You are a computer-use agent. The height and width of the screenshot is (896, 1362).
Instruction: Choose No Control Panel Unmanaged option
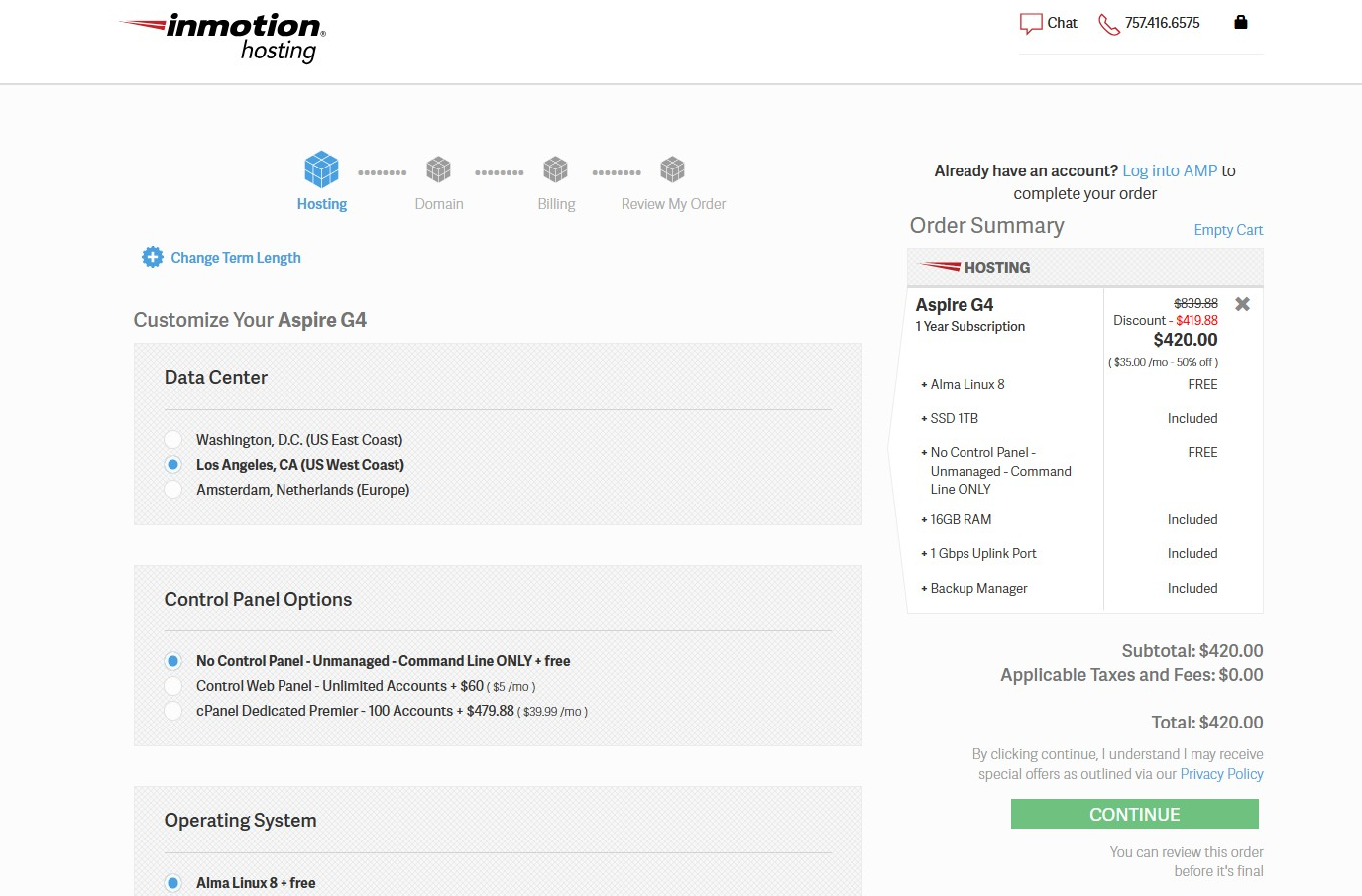coord(172,660)
